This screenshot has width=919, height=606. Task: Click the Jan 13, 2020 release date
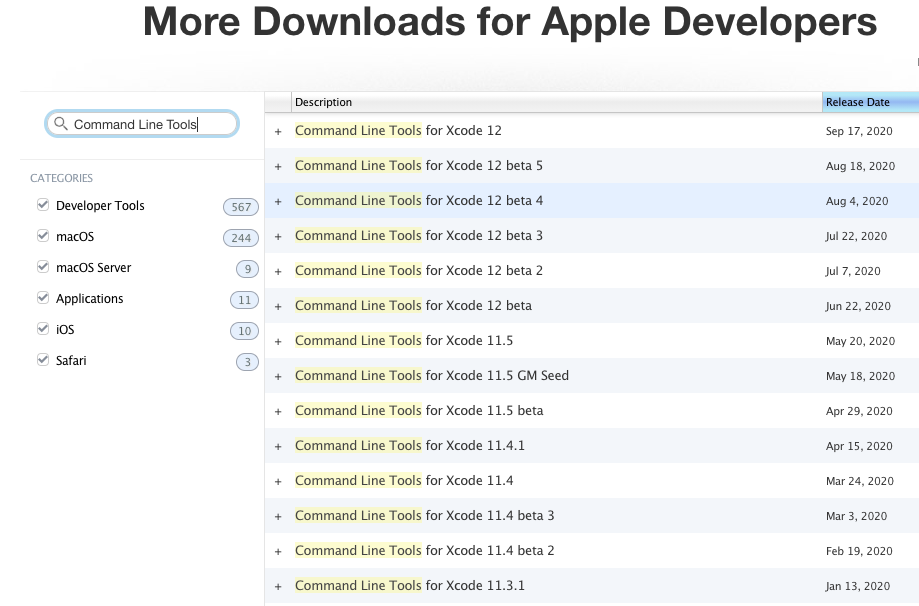click(x=858, y=586)
